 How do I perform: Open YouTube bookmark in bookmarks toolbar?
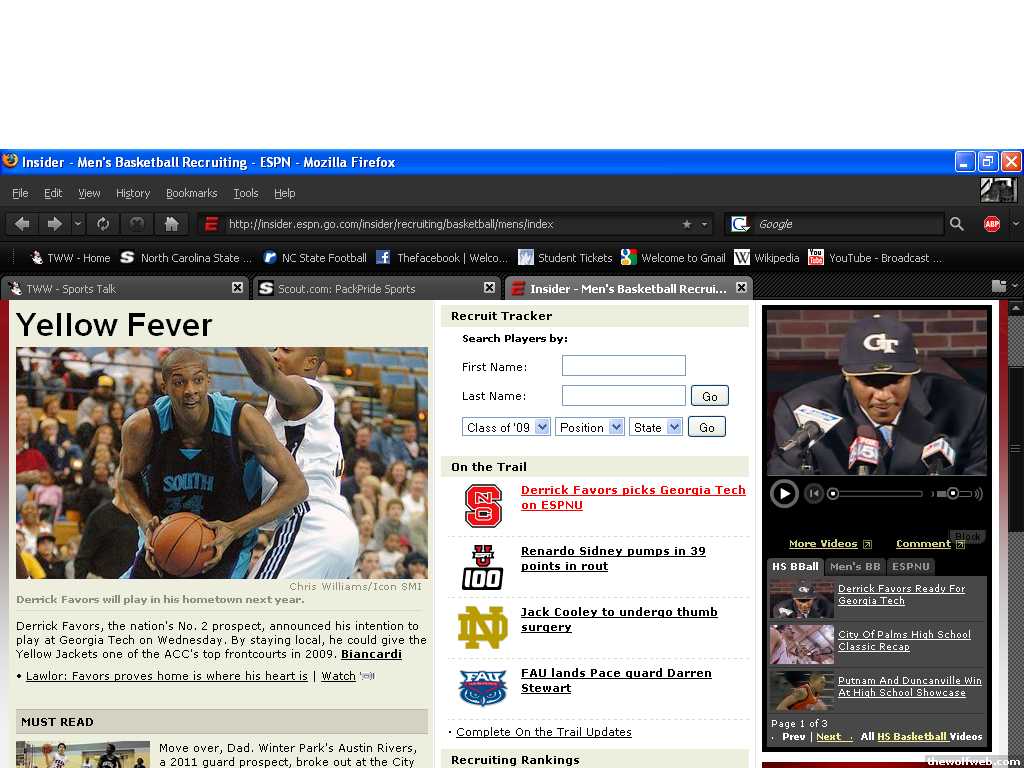(x=875, y=258)
